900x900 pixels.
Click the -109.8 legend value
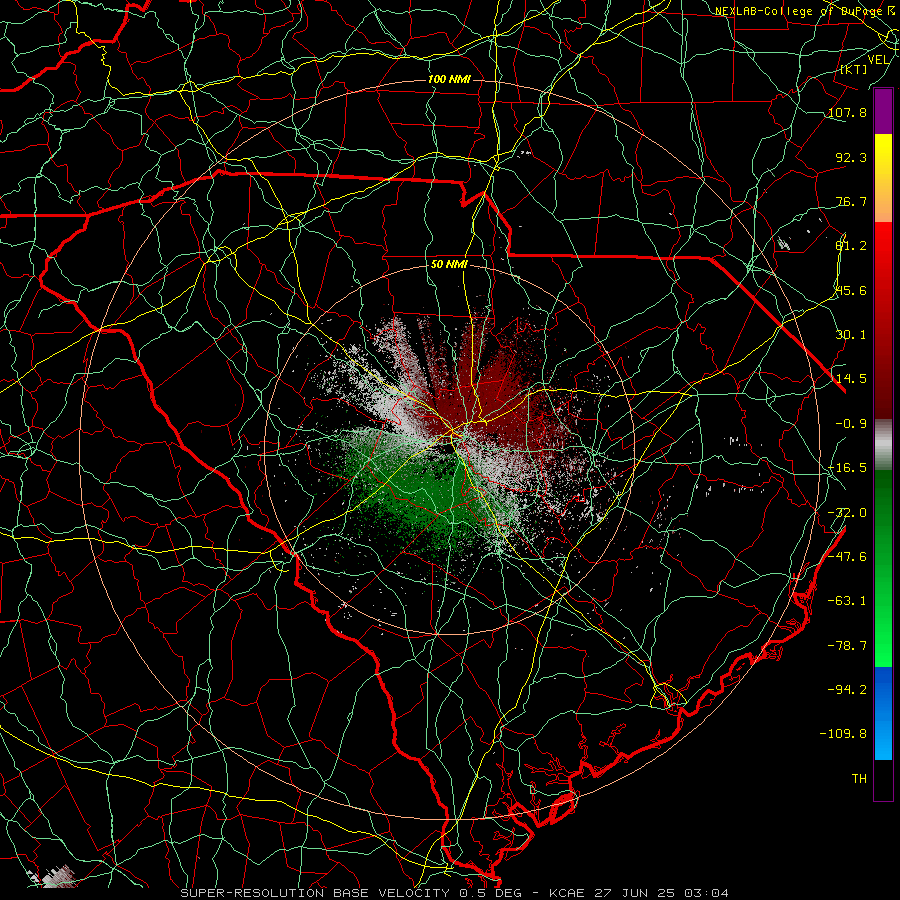click(843, 734)
